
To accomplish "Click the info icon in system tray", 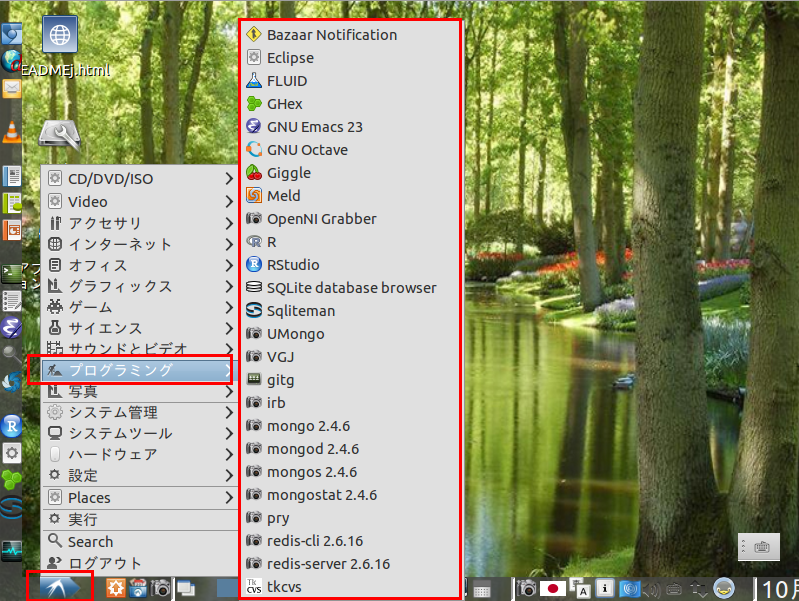I will (x=605, y=589).
